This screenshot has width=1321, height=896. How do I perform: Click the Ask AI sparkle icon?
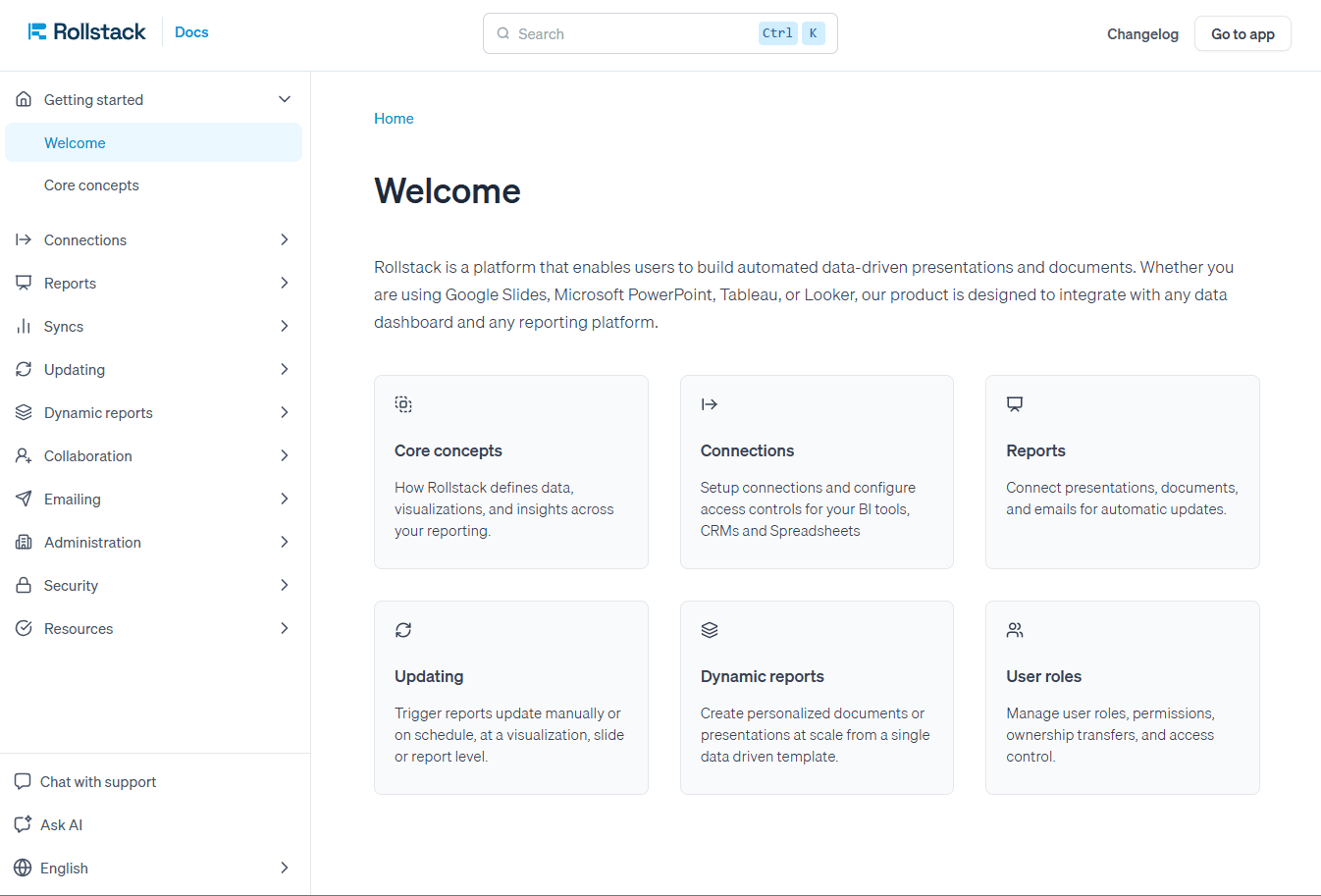click(23, 824)
